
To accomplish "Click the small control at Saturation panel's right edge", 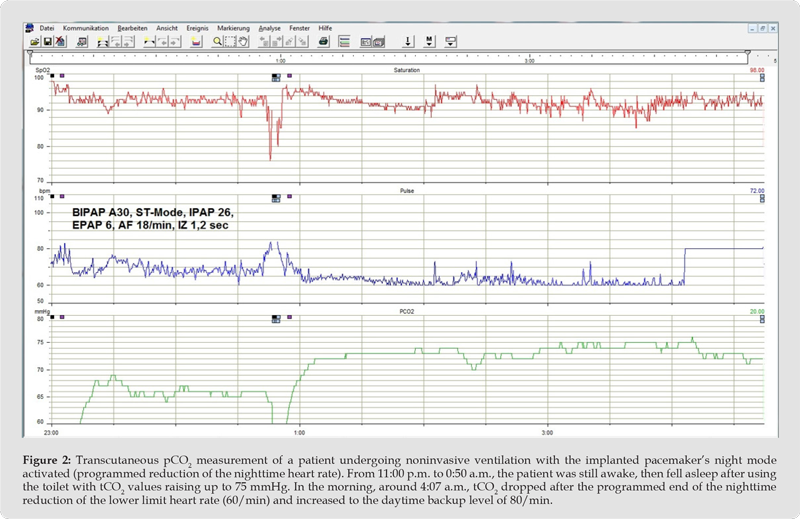I will [762, 79].
